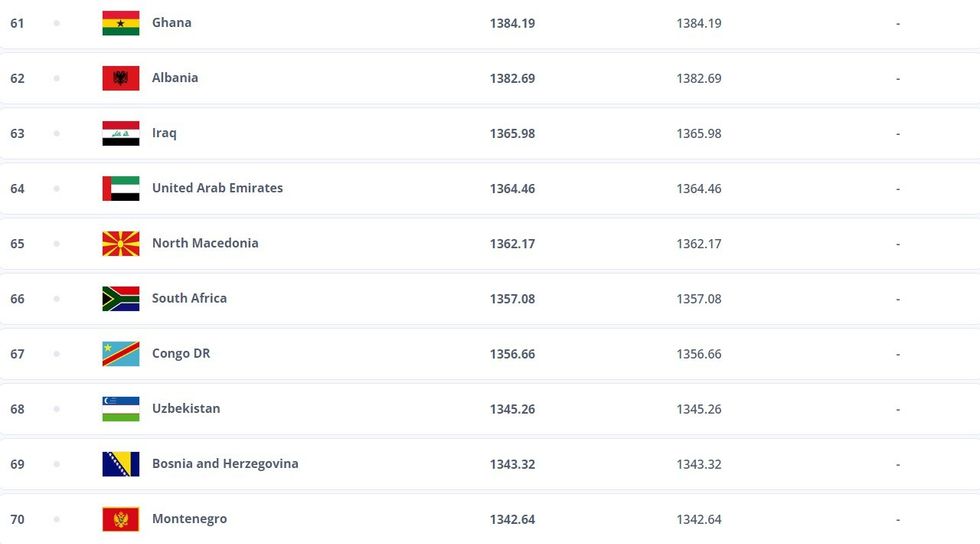The image size is (980, 544).
Task: Select the Montenegro team name
Action: tap(189, 519)
